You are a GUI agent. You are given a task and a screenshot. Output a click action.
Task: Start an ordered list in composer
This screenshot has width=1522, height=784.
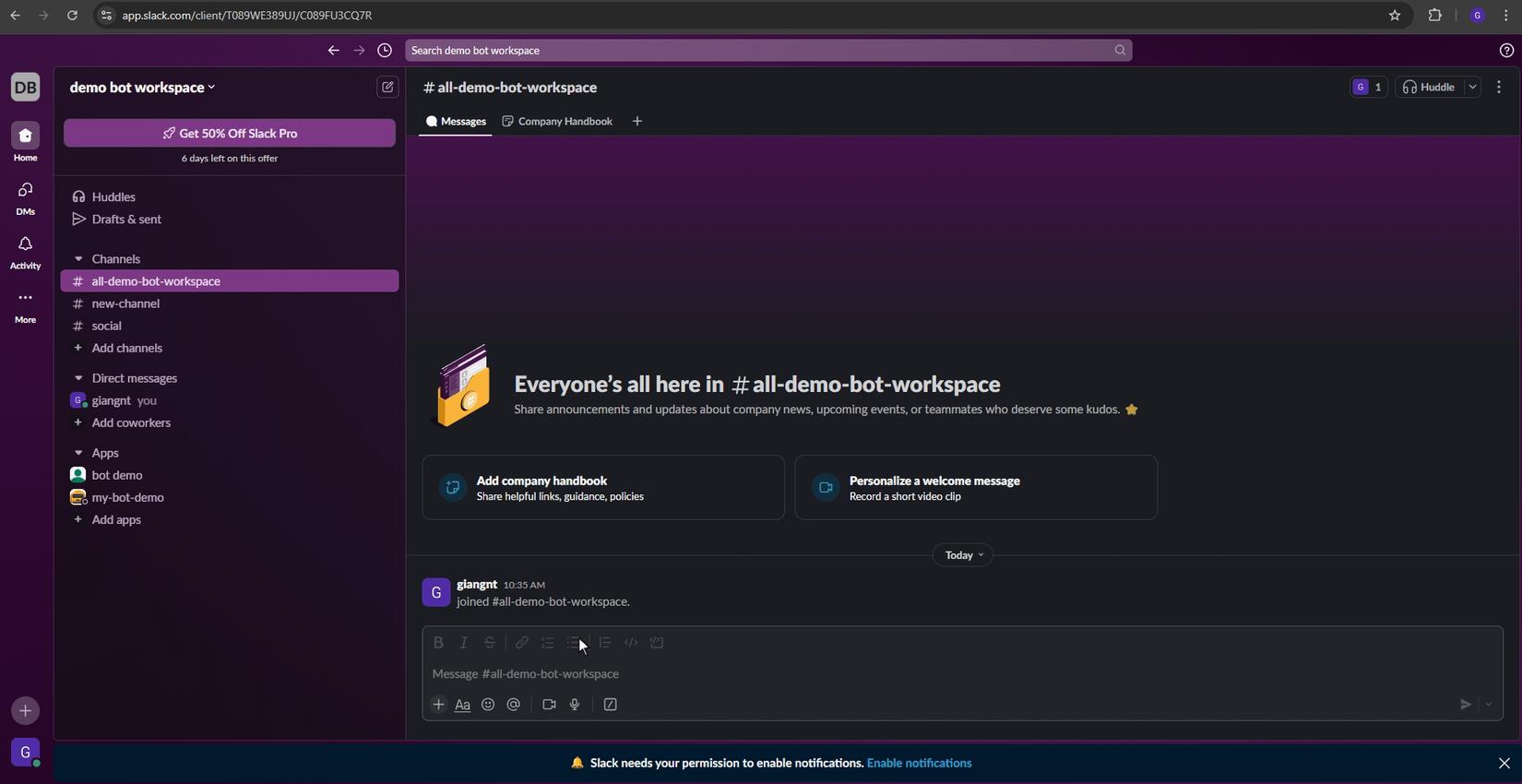(x=548, y=643)
